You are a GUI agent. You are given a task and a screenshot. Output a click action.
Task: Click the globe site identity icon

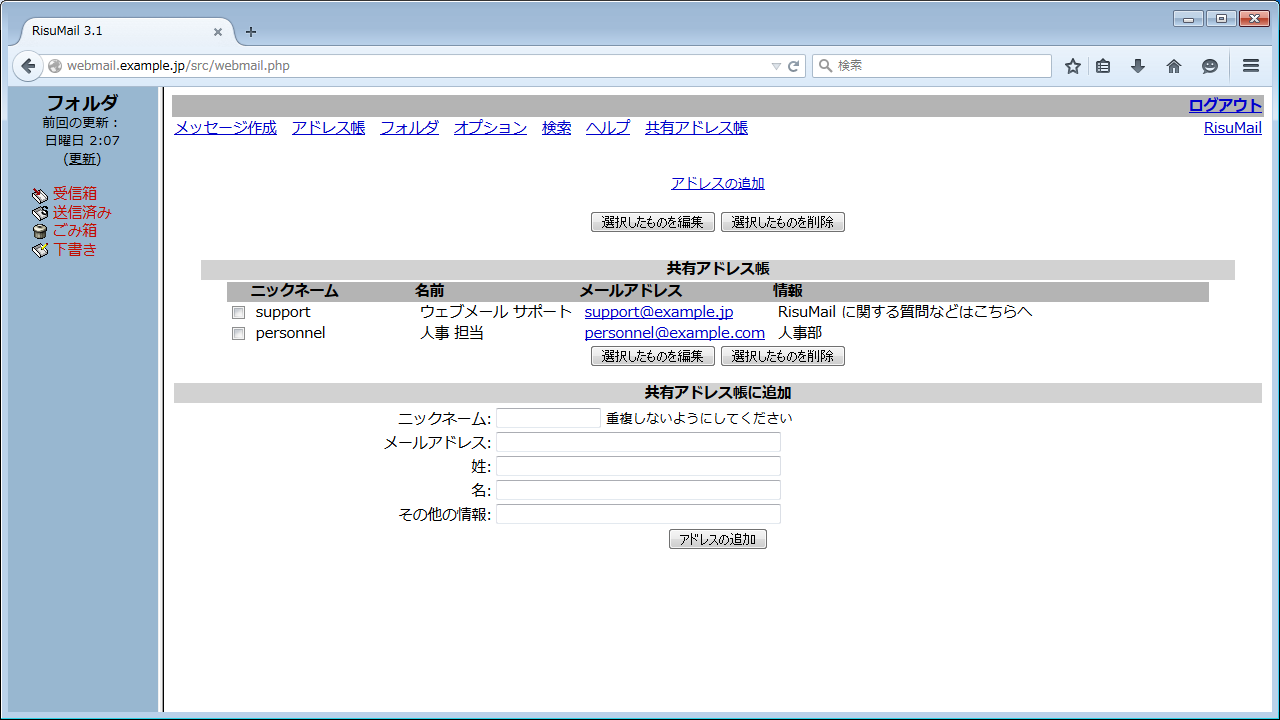55,66
